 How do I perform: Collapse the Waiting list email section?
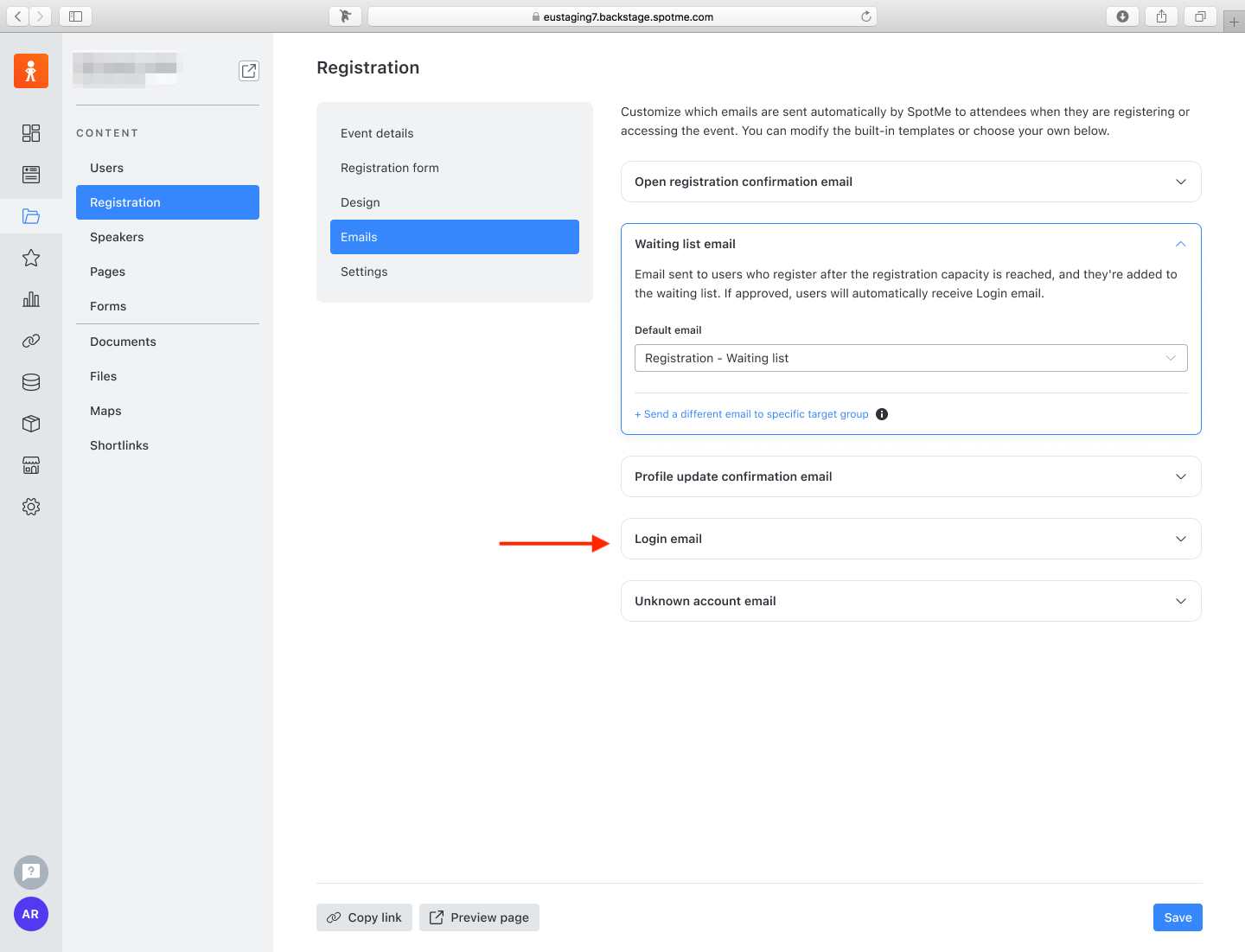1180,244
